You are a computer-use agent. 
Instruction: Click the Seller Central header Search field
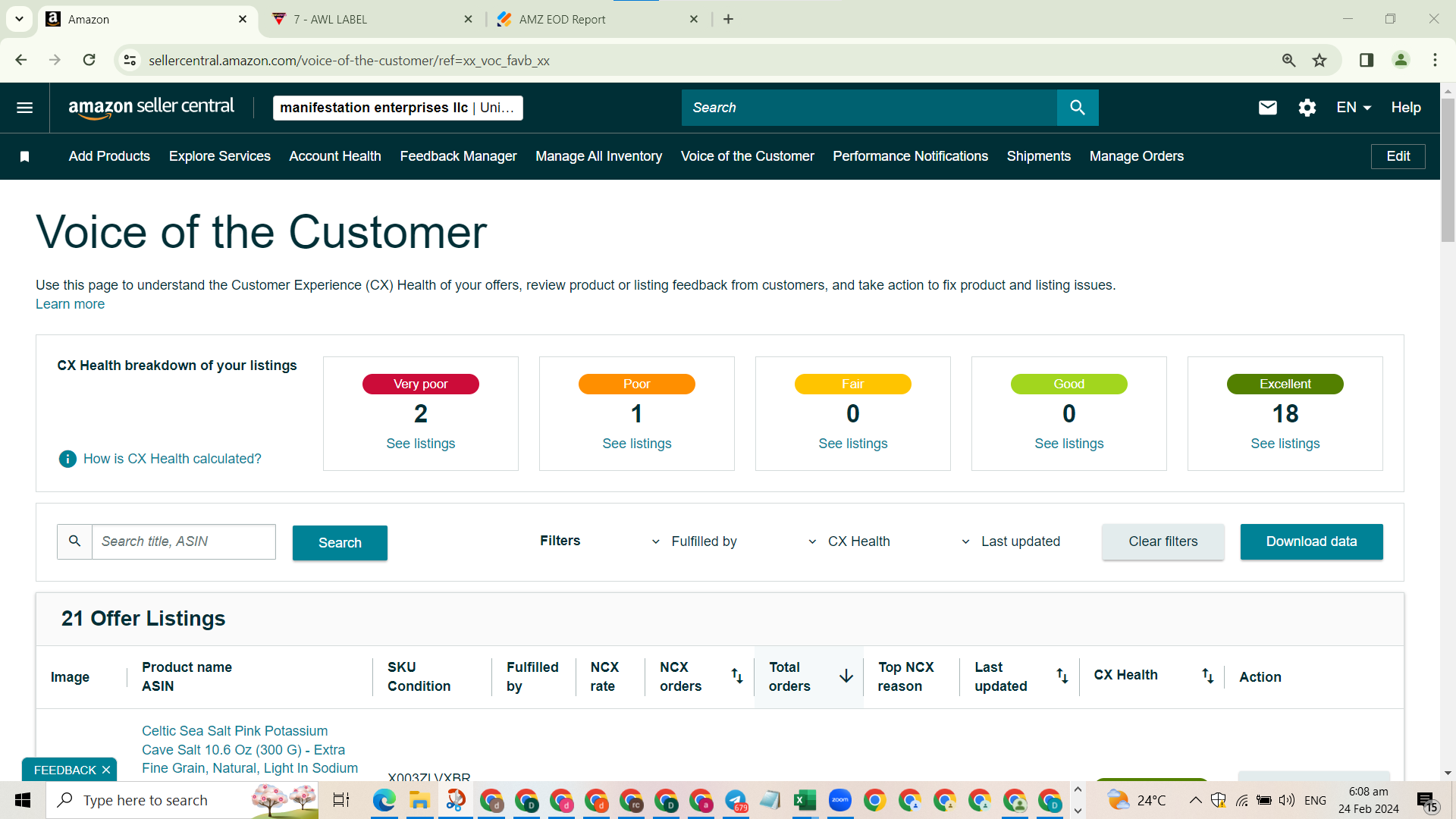pyautogui.click(x=869, y=108)
